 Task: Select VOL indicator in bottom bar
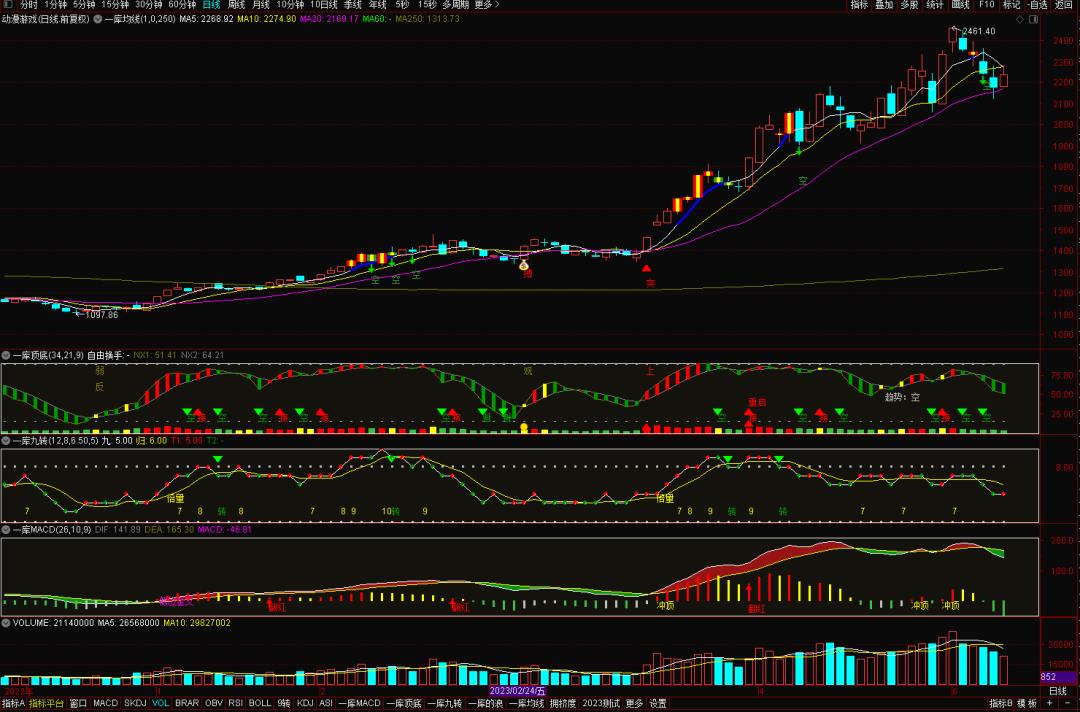(x=160, y=703)
